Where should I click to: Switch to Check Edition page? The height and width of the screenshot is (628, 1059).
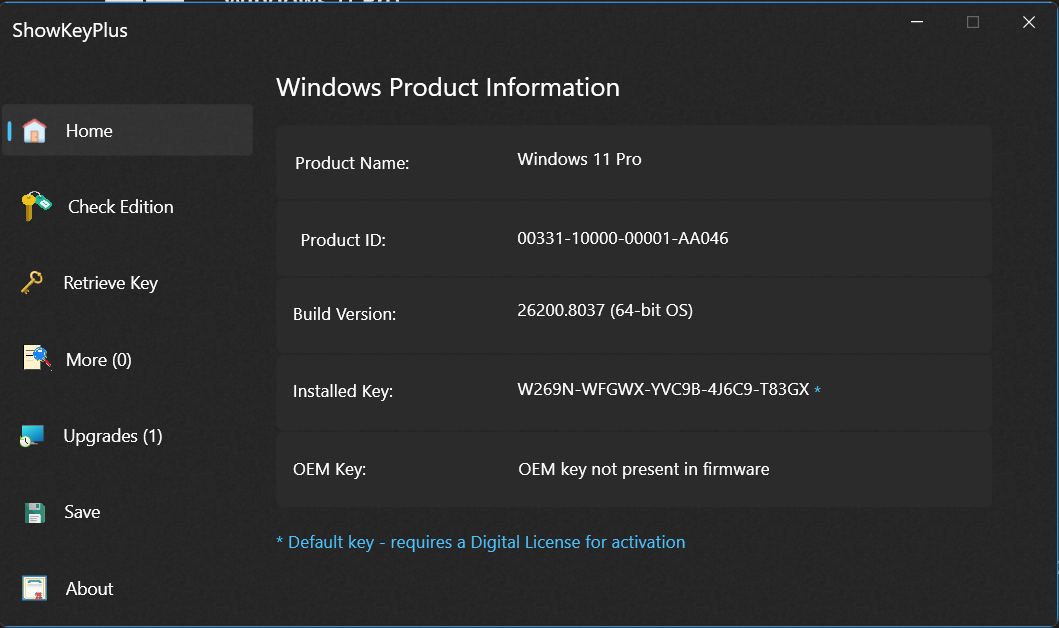coord(121,207)
